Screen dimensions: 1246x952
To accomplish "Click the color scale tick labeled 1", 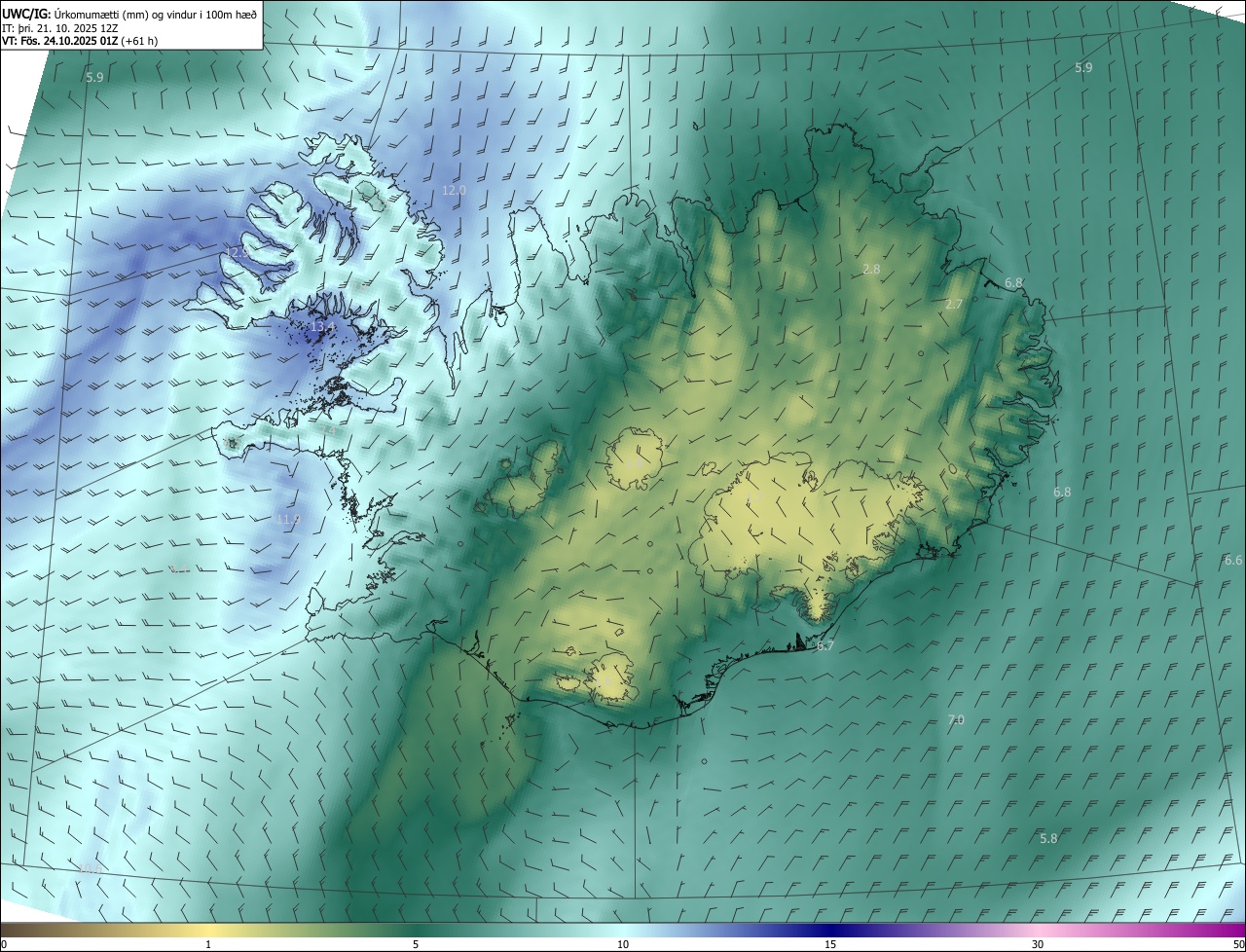I will [208, 944].
